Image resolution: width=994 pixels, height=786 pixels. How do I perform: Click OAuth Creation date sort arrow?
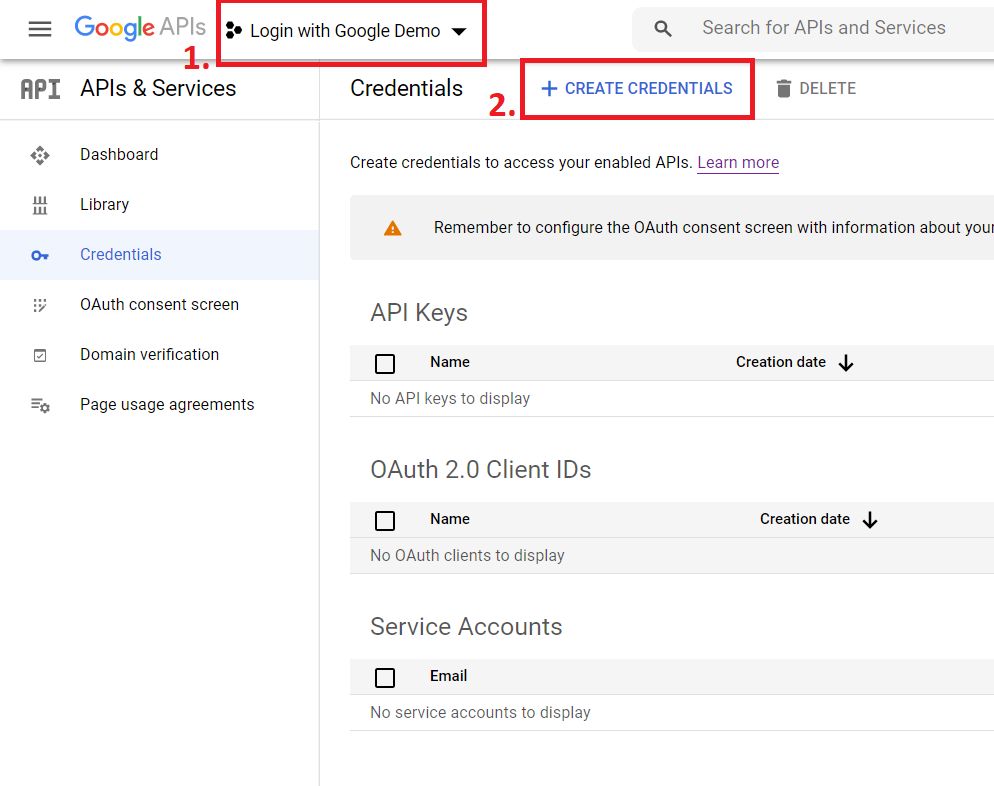870,520
